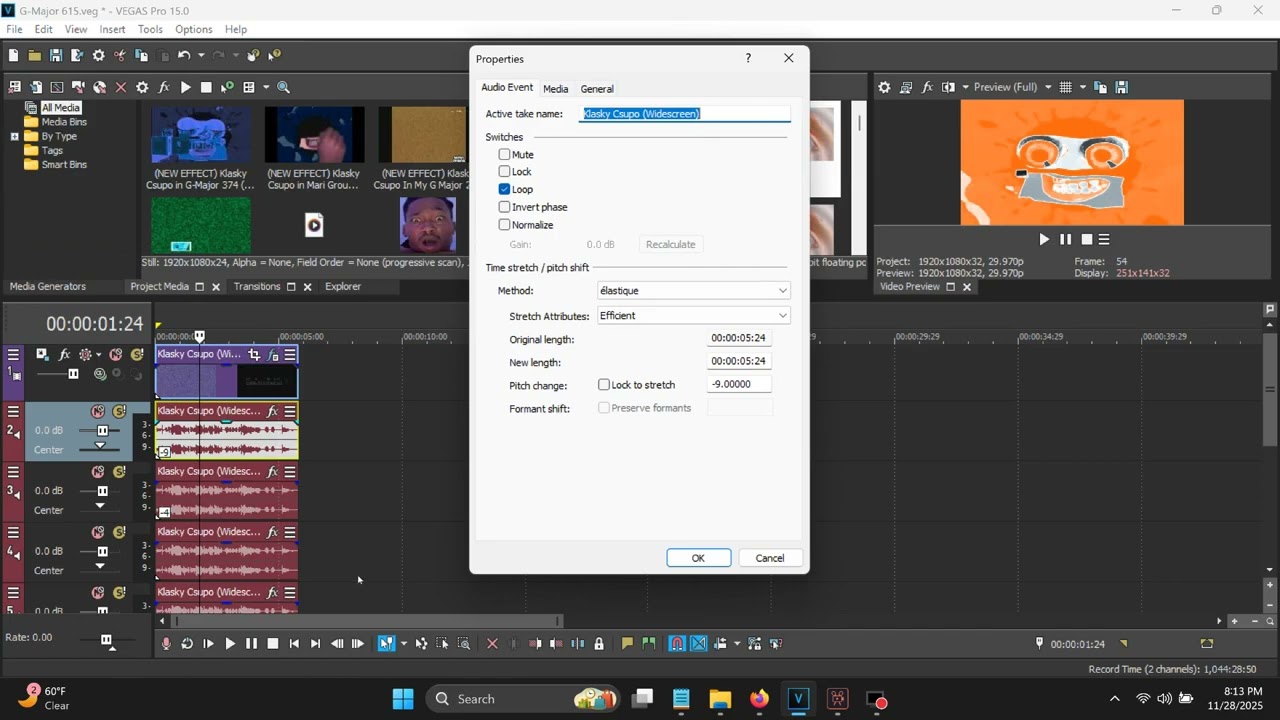Open Stretch Attributes dropdown showing Efficient
Screen dimensions: 1280x720
693,316
